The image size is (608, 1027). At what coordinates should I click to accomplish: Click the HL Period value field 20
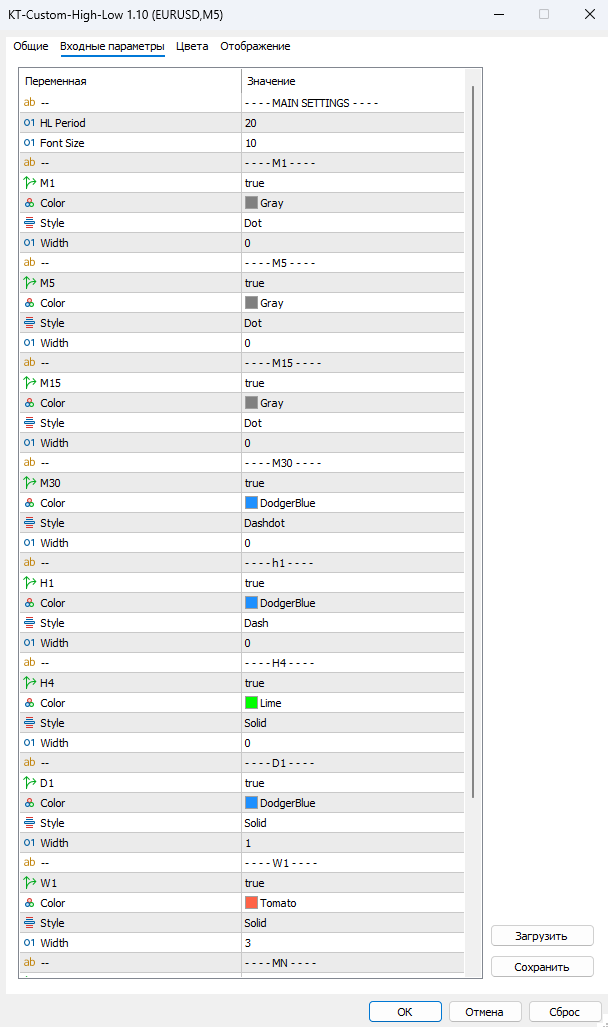[352, 122]
